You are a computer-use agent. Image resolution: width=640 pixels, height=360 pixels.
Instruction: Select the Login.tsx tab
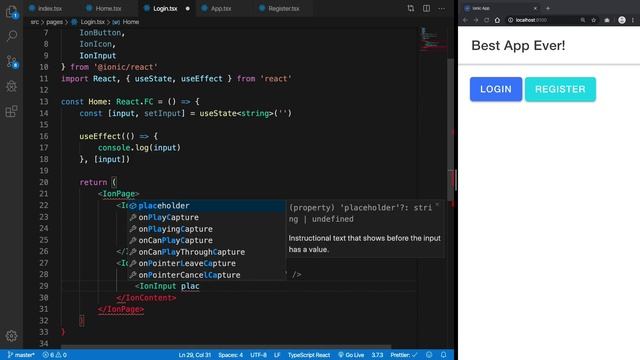(x=165, y=8)
